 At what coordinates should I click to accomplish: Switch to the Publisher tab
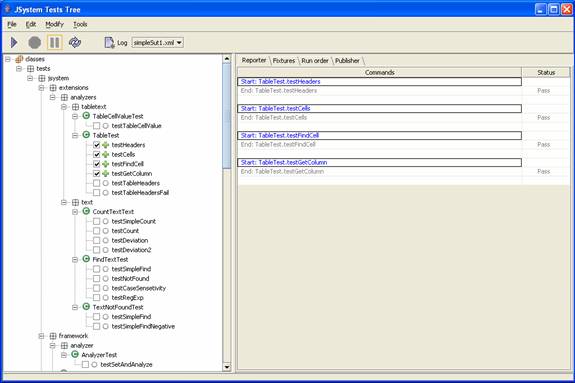point(347,61)
